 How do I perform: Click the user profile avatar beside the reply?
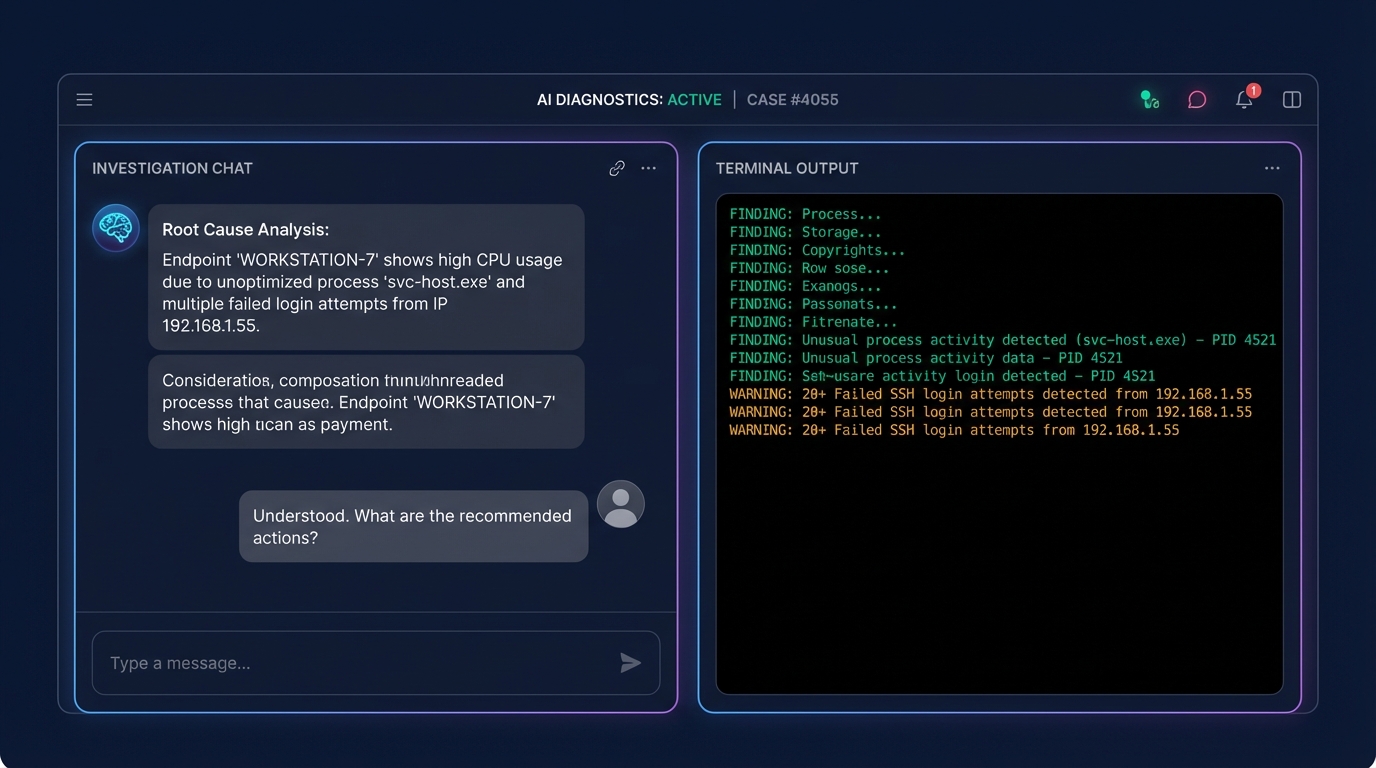pos(620,504)
